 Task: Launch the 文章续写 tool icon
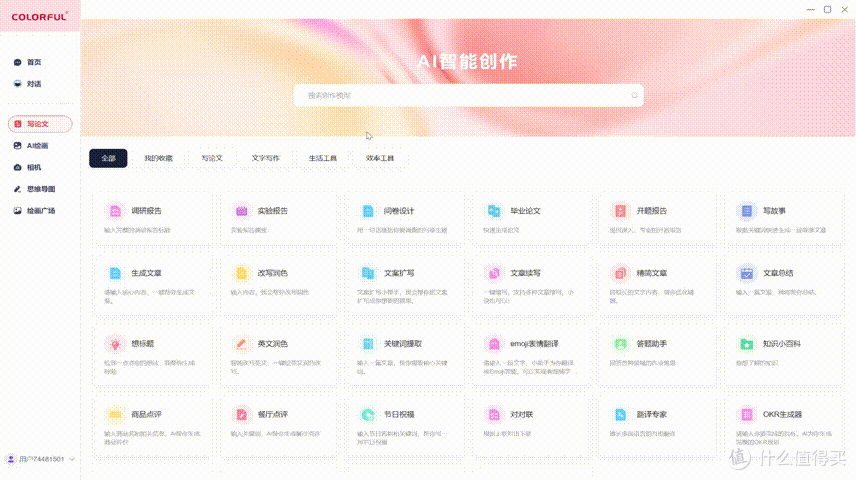(x=494, y=273)
